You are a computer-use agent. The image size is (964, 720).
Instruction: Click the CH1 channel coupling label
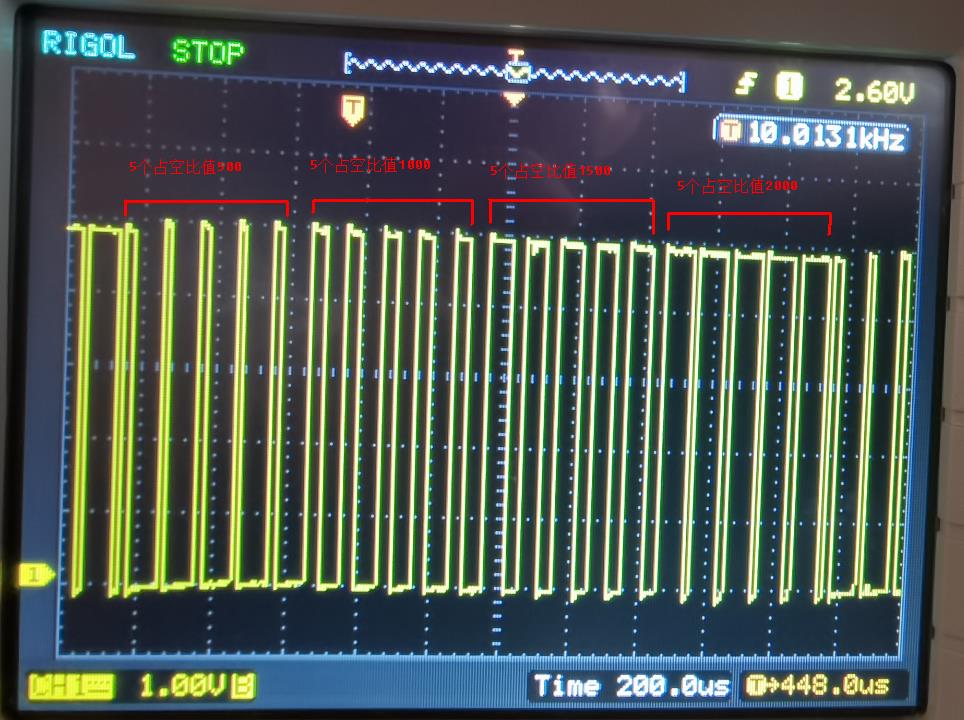tap(71, 686)
